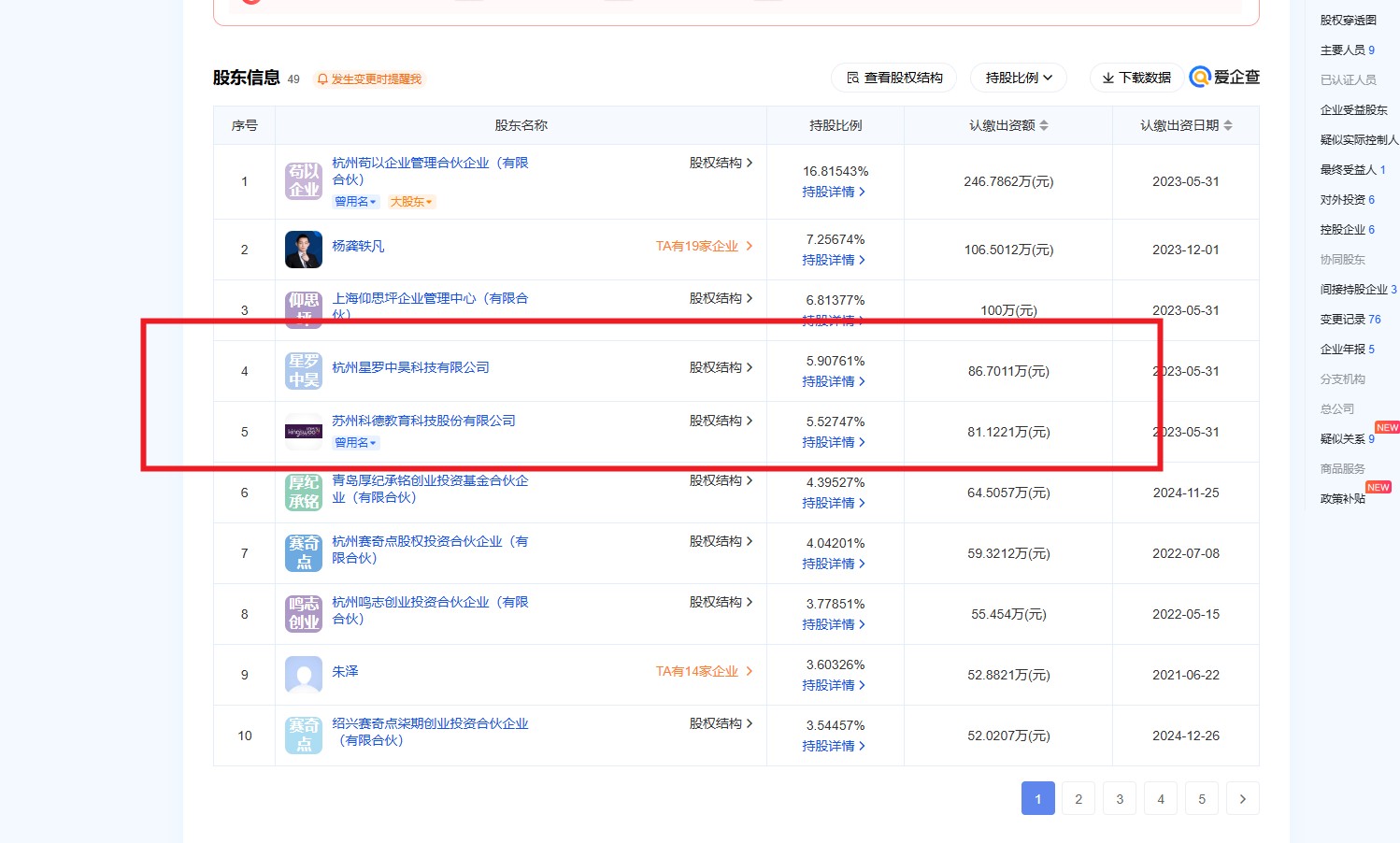This screenshot has height=843, width=1400.
Task: Jump to 疑似实际控制人 in side navigation
Action: (x=1359, y=140)
